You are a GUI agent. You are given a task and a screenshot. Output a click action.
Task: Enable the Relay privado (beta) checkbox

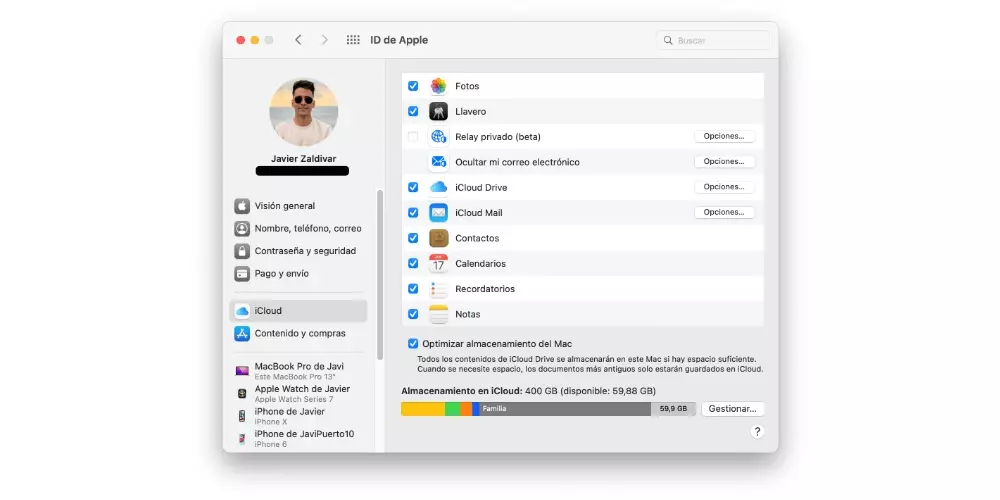point(413,137)
